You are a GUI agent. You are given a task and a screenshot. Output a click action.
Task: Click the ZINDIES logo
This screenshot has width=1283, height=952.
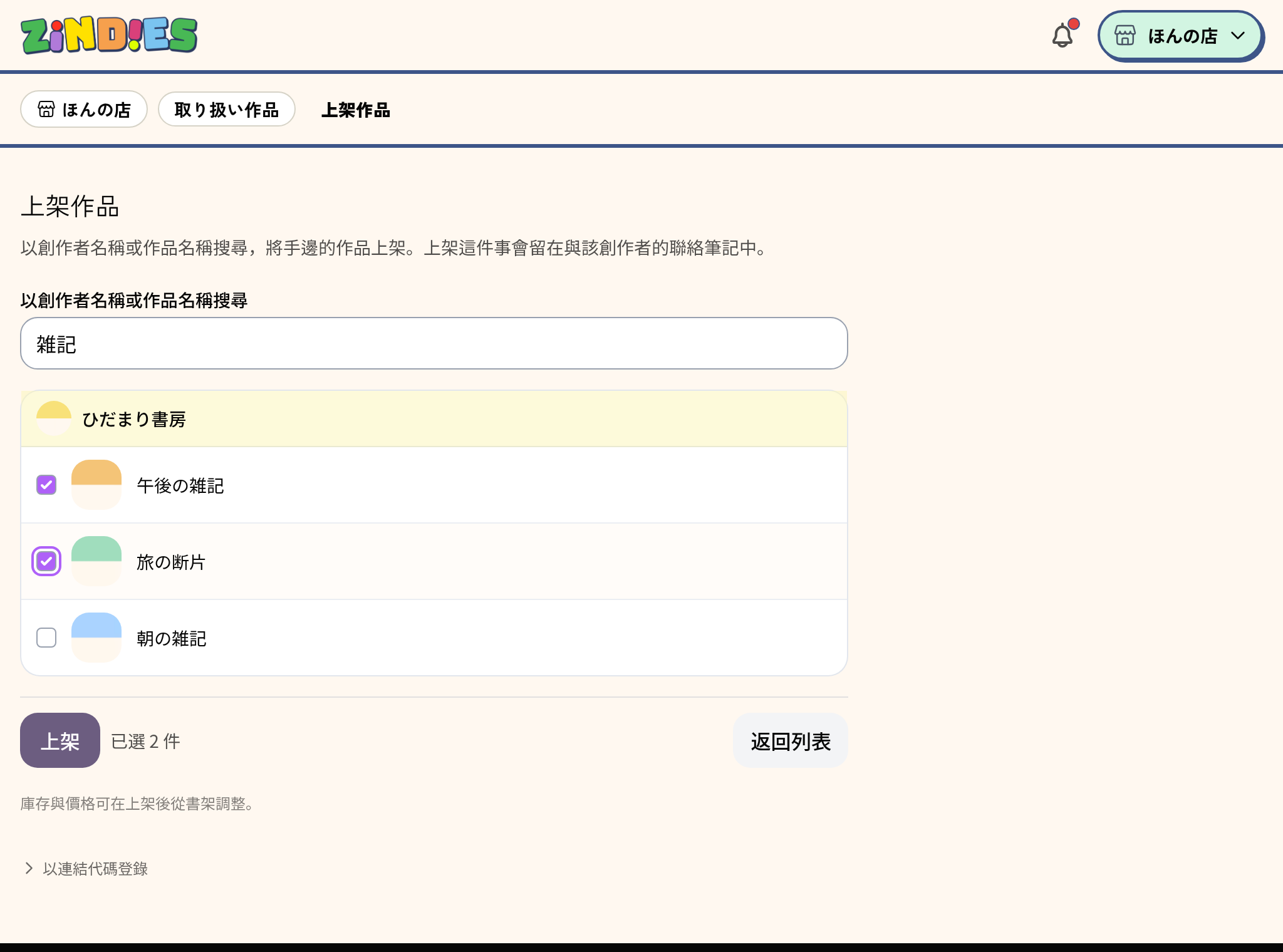click(109, 35)
